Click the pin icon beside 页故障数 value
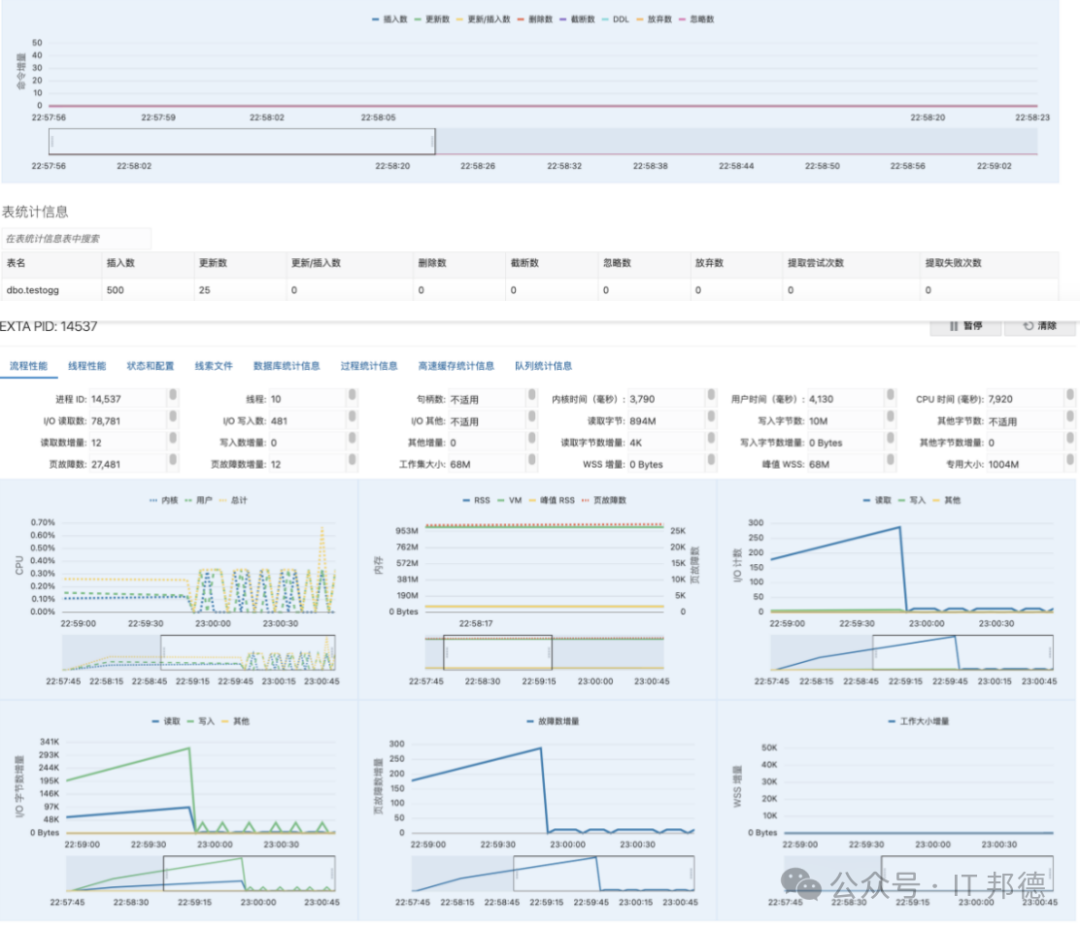This screenshot has width=1080, height=928. (172, 464)
